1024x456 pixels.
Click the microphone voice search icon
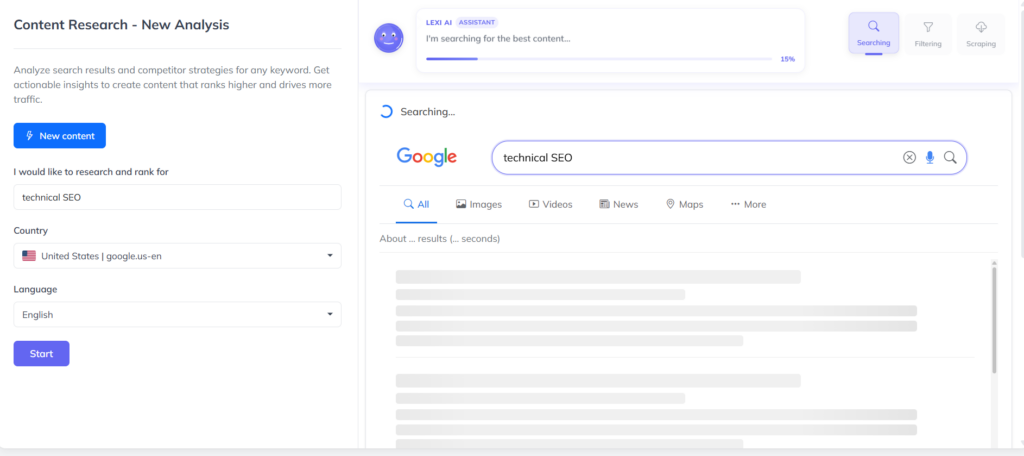(x=930, y=157)
